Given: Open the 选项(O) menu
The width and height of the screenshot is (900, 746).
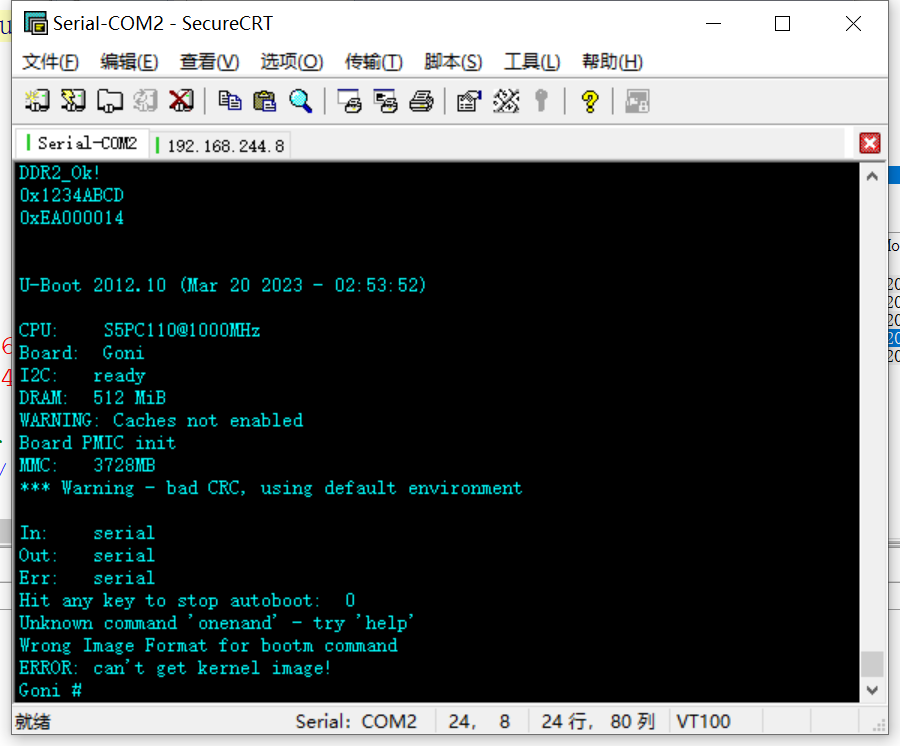Looking at the screenshot, I should pyautogui.click(x=292, y=61).
